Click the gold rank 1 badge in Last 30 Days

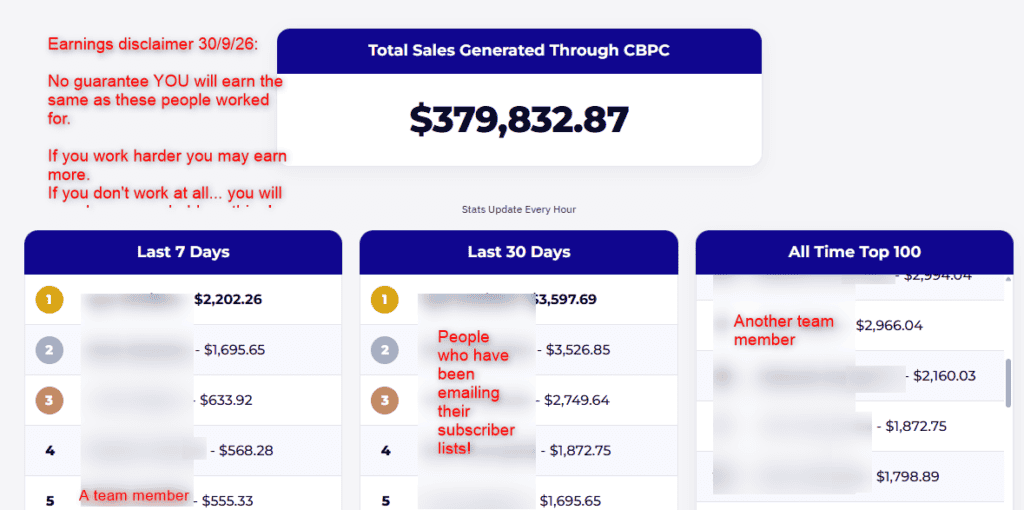tap(385, 300)
